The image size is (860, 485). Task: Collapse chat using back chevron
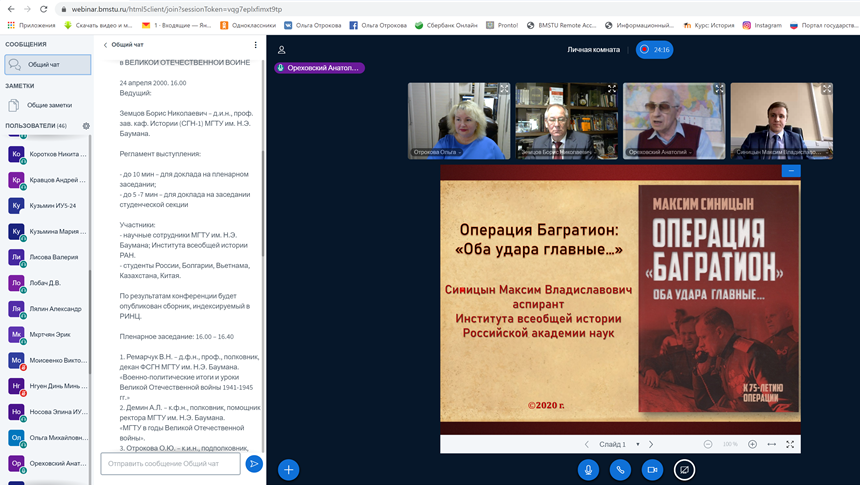[106, 45]
